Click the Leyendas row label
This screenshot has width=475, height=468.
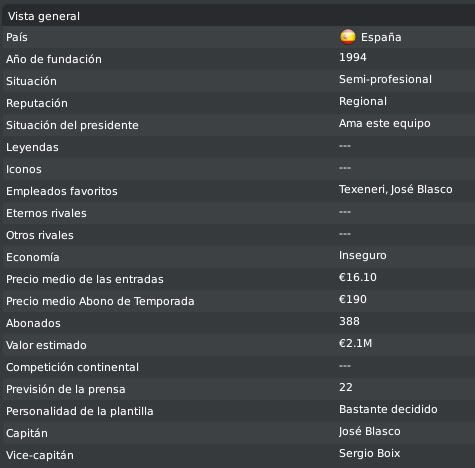tap(32, 147)
